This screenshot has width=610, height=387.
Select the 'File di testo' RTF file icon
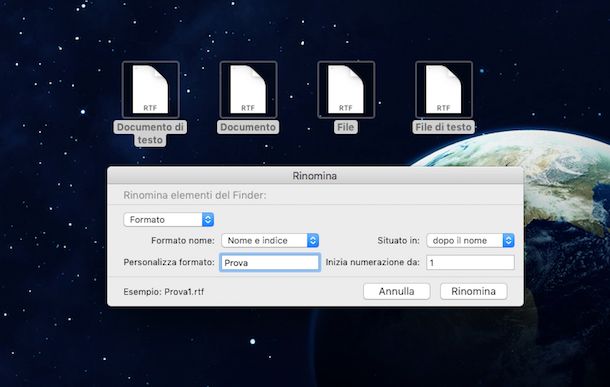click(x=443, y=89)
